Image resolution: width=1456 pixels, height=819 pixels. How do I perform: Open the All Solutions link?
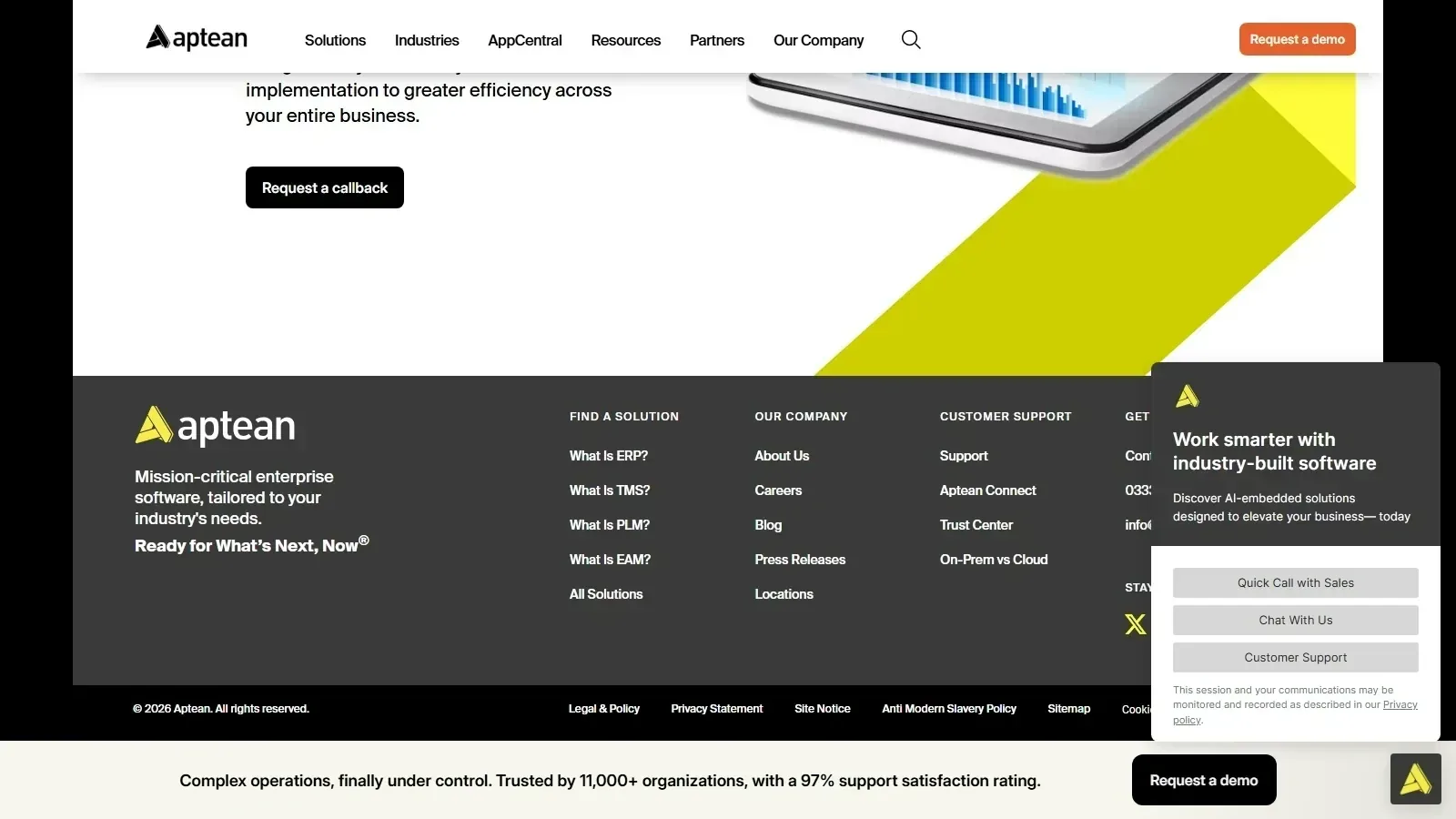pos(606,594)
